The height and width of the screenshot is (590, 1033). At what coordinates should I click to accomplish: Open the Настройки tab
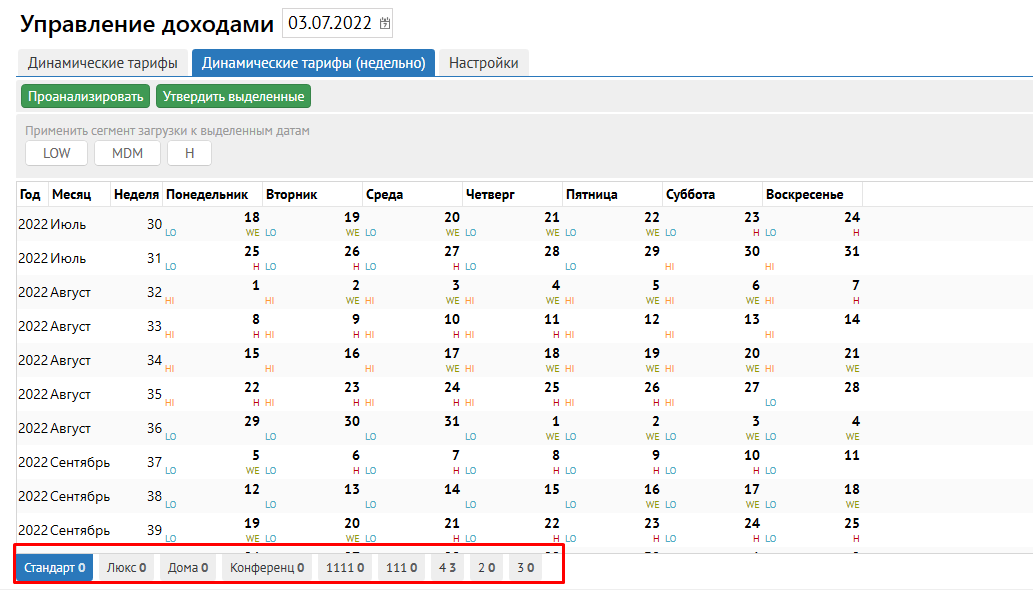[483, 63]
